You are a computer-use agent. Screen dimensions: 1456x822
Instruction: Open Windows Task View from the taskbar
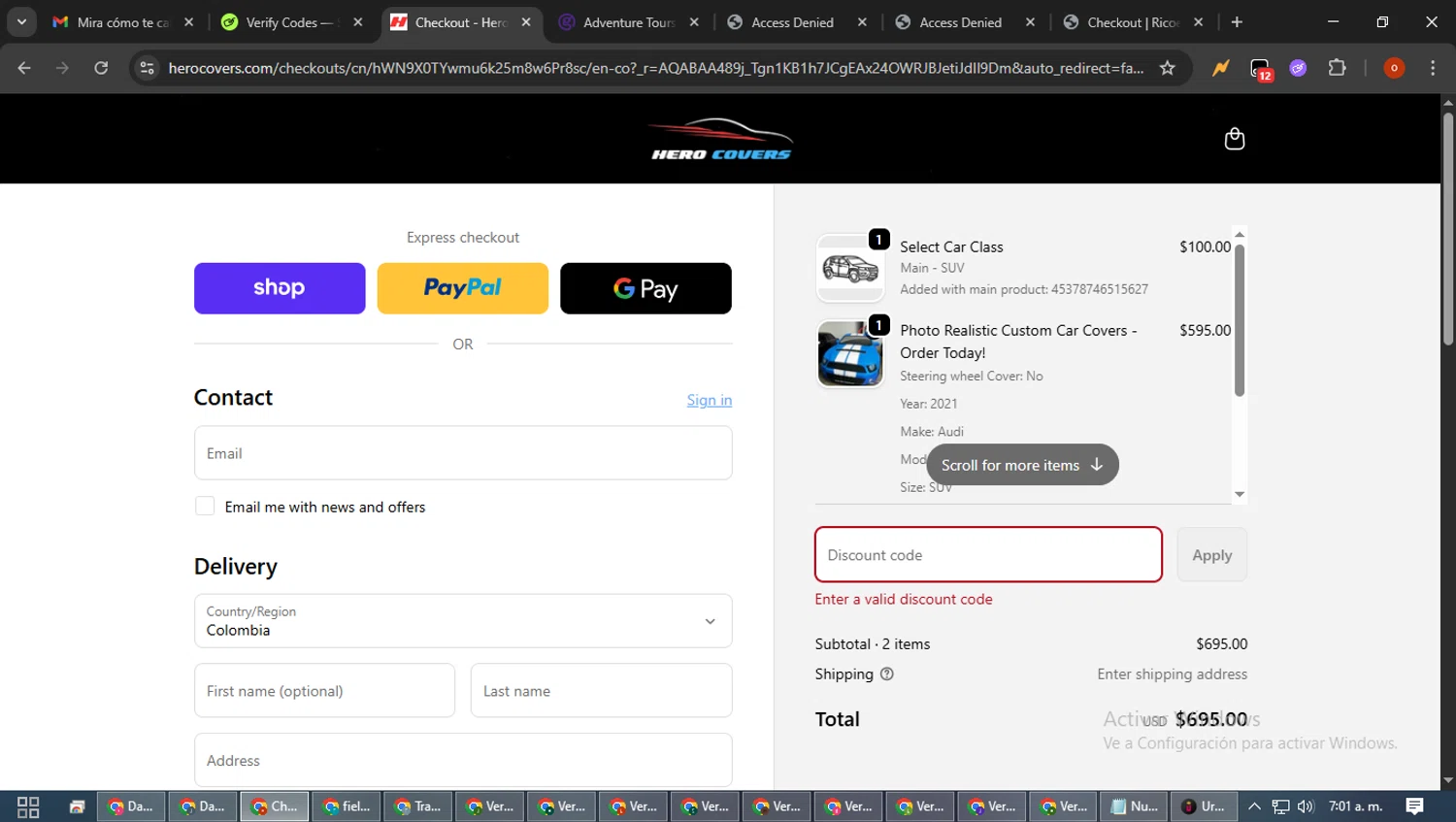[28, 806]
